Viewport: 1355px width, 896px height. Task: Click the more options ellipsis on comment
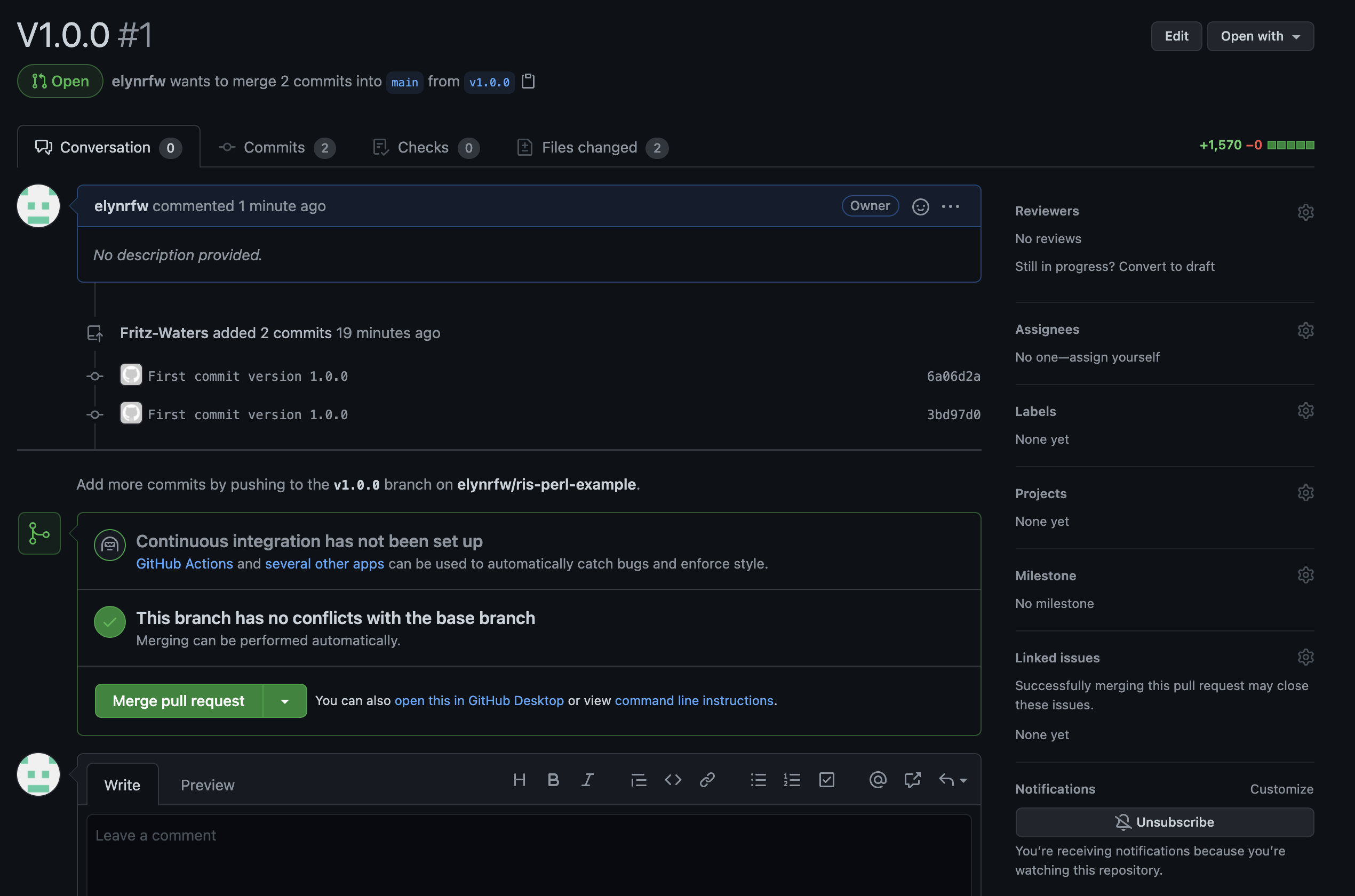tap(950, 205)
